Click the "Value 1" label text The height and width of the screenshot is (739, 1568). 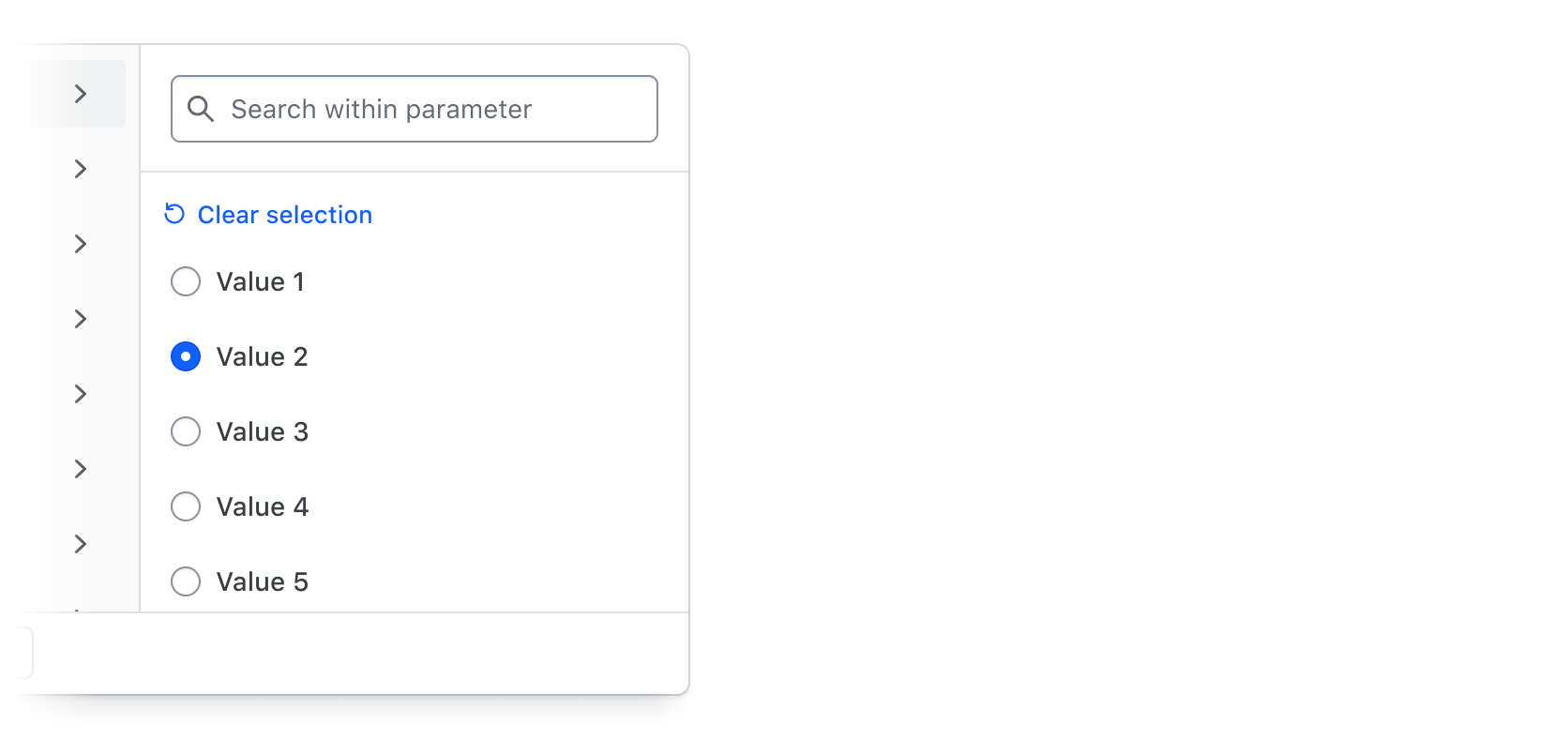tap(261, 281)
